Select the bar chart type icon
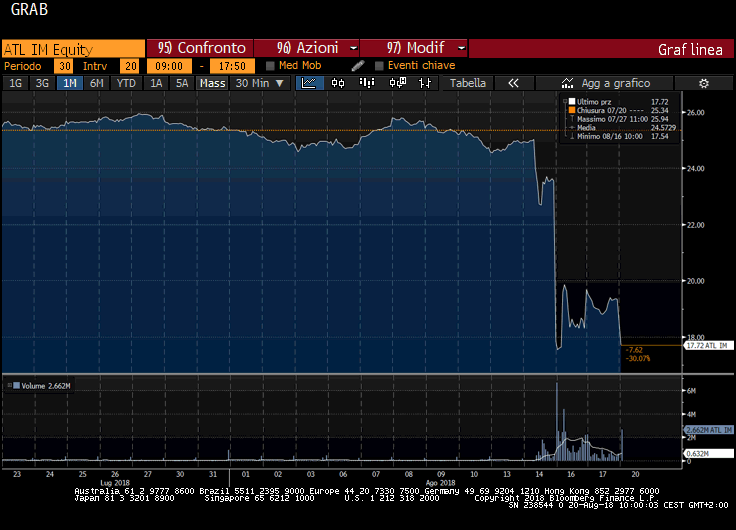This screenshot has height=530, width=736. 367,83
